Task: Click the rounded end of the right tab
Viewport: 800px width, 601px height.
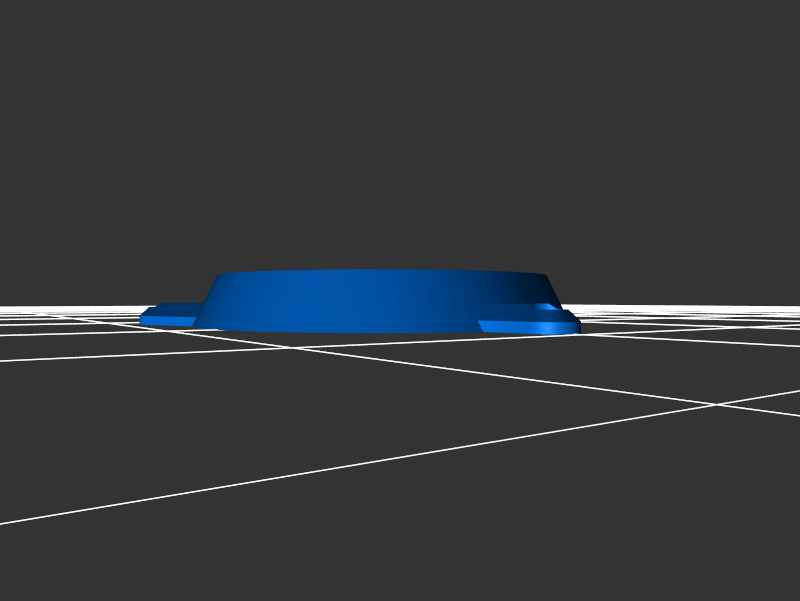Action: coord(572,322)
